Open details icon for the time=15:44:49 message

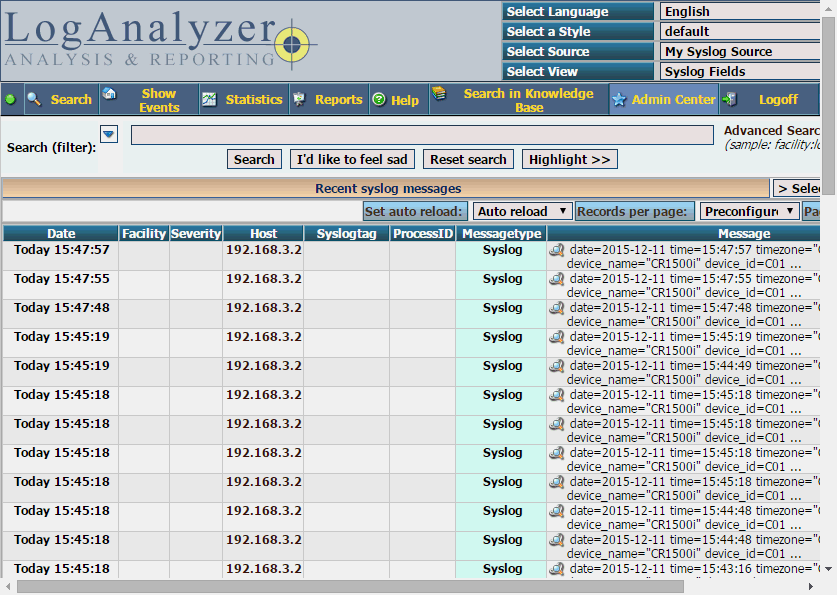pyautogui.click(x=557, y=366)
